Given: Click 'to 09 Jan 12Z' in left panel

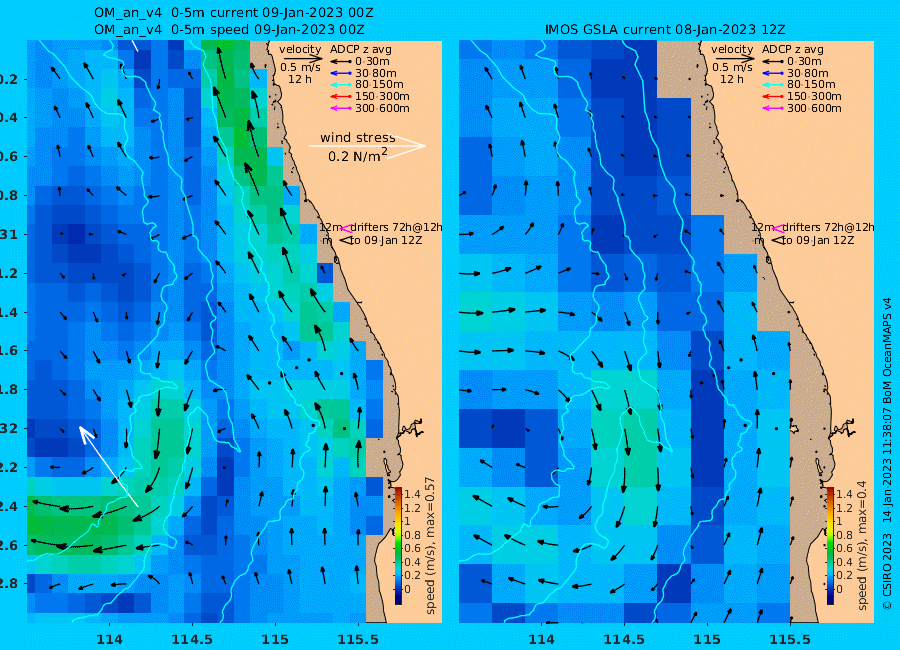Looking at the screenshot, I should (386, 240).
